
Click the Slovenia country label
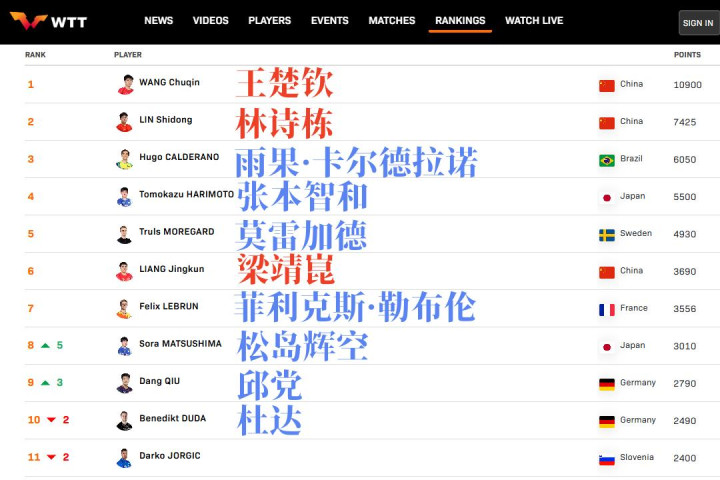tap(636, 457)
